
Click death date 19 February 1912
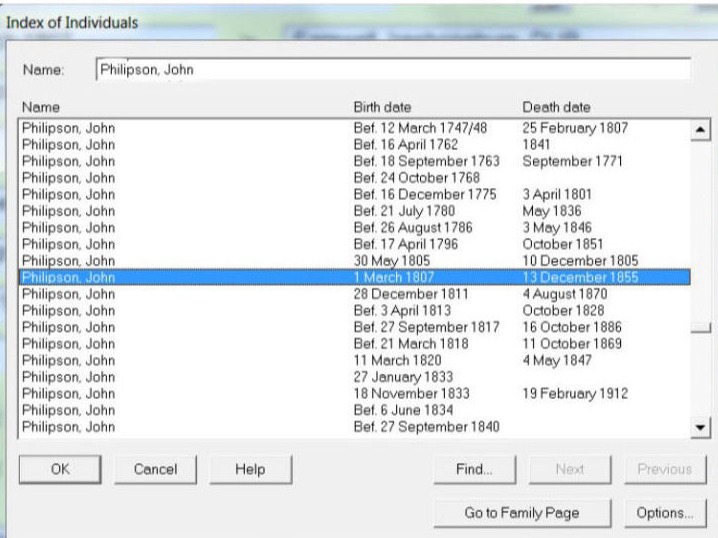pos(575,394)
